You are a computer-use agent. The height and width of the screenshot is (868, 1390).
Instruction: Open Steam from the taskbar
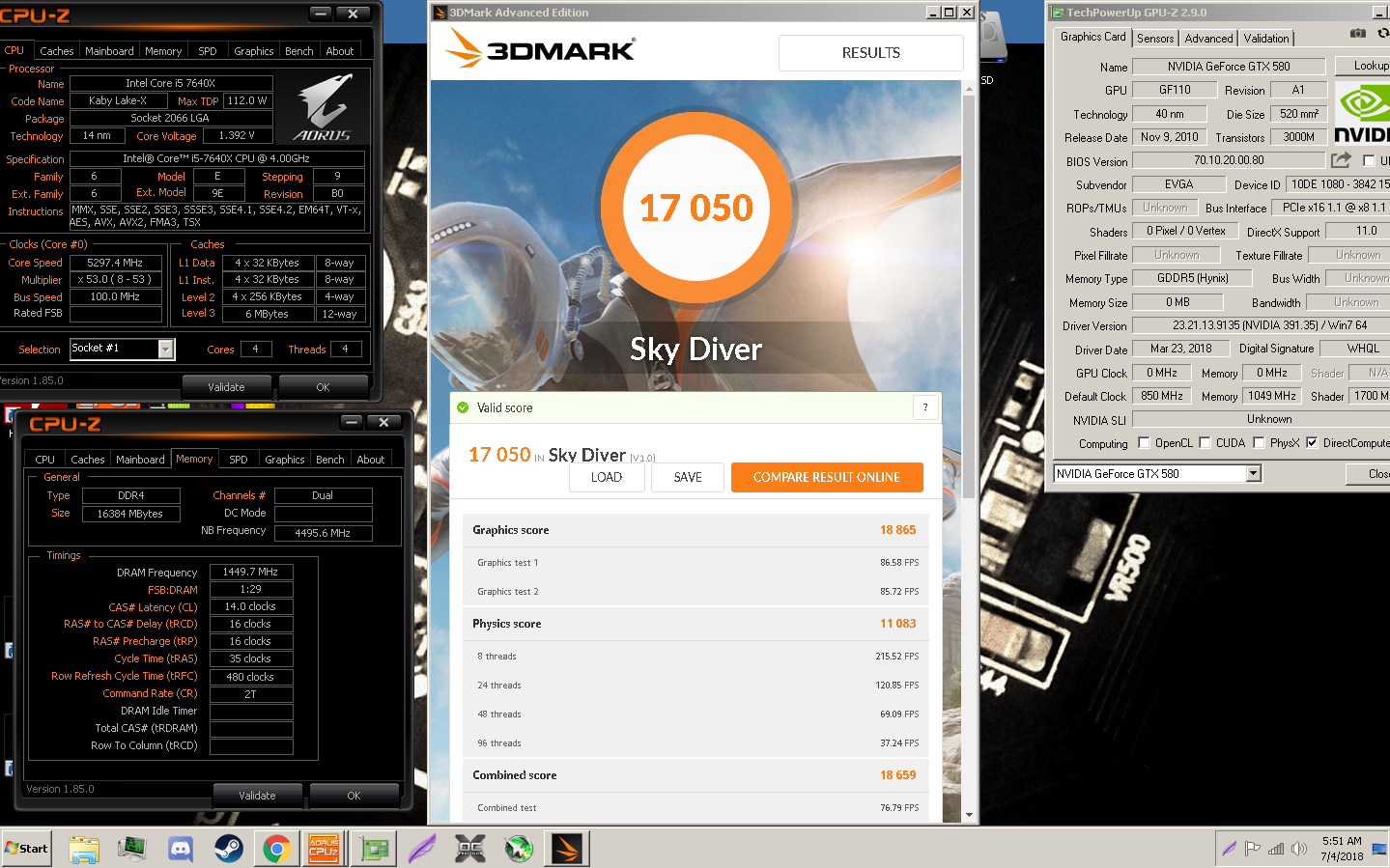tap(229, 849)
